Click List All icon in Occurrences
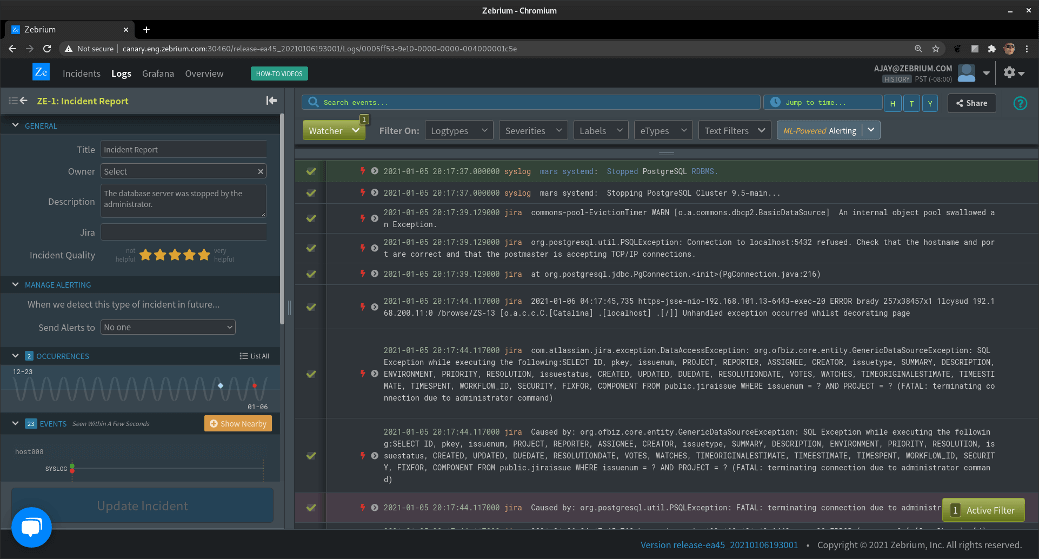This screenshot has width=1039, height=560. (254, 356)
